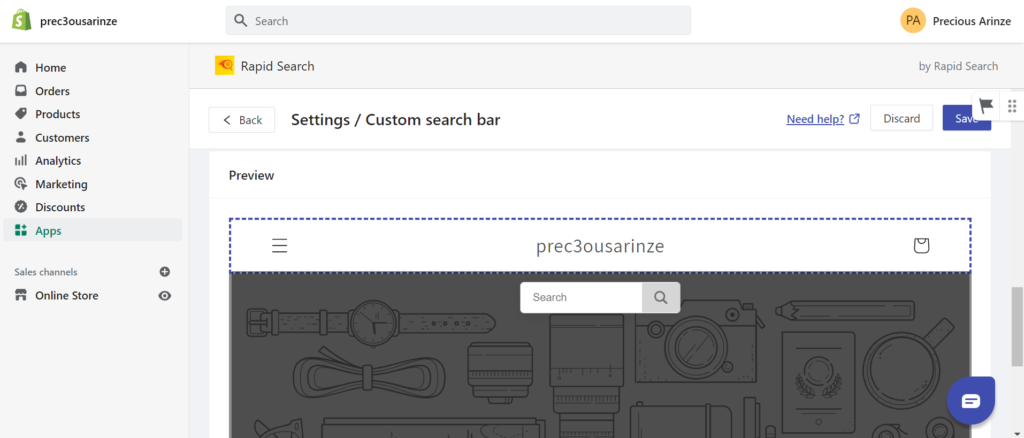The image size is (1024, 438).
Task: Click the Products tag icon
Action: tap(21, 114)
